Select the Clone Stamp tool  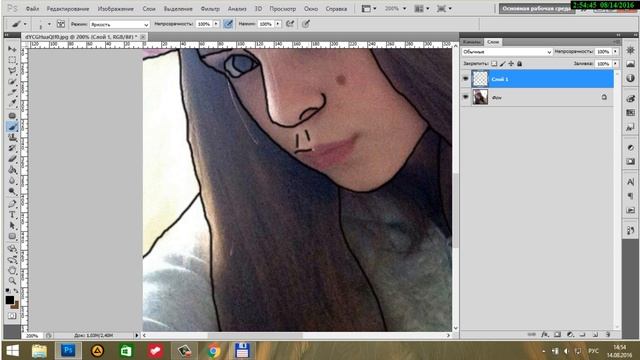[12, 138]
